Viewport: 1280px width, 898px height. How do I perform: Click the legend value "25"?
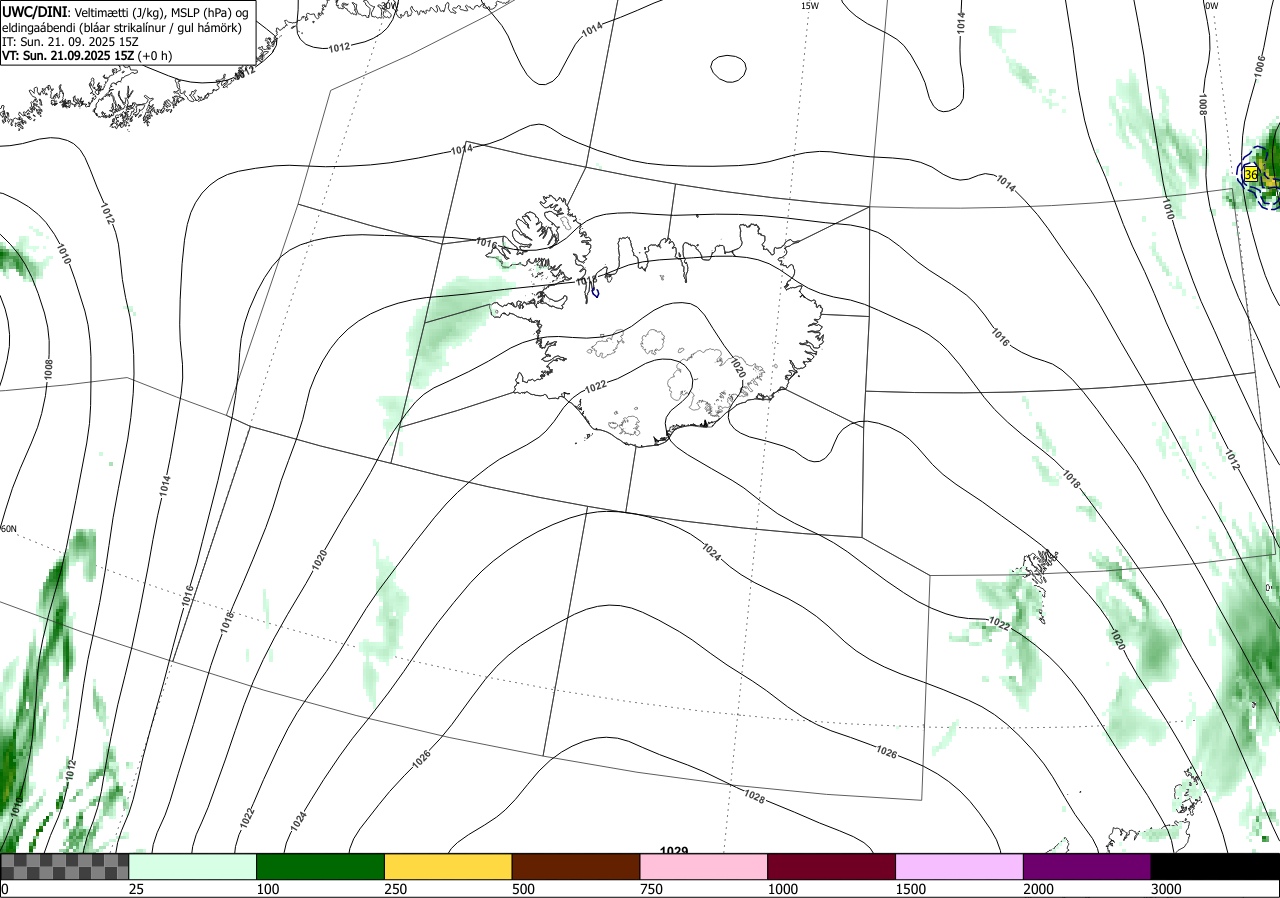[137, 889]
